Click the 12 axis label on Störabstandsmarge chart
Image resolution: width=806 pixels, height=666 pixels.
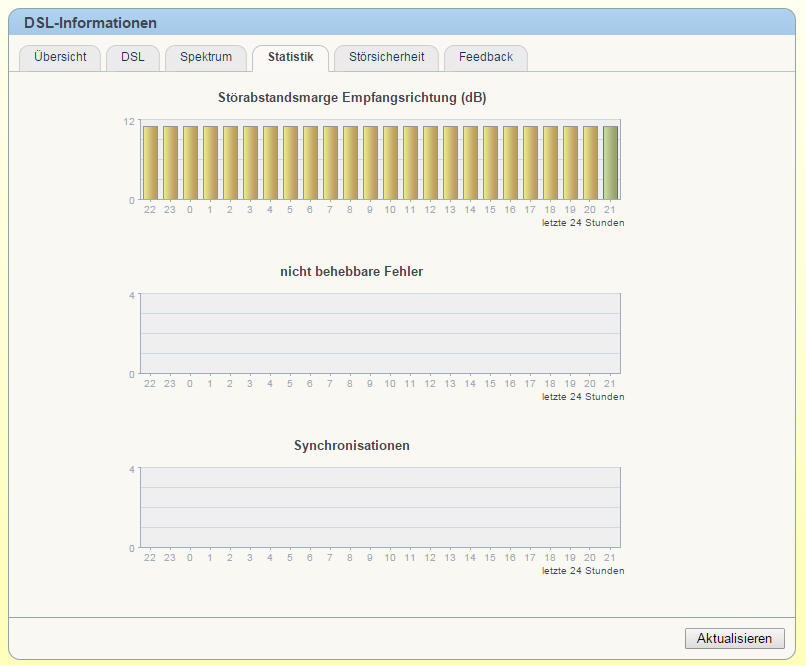129,121
